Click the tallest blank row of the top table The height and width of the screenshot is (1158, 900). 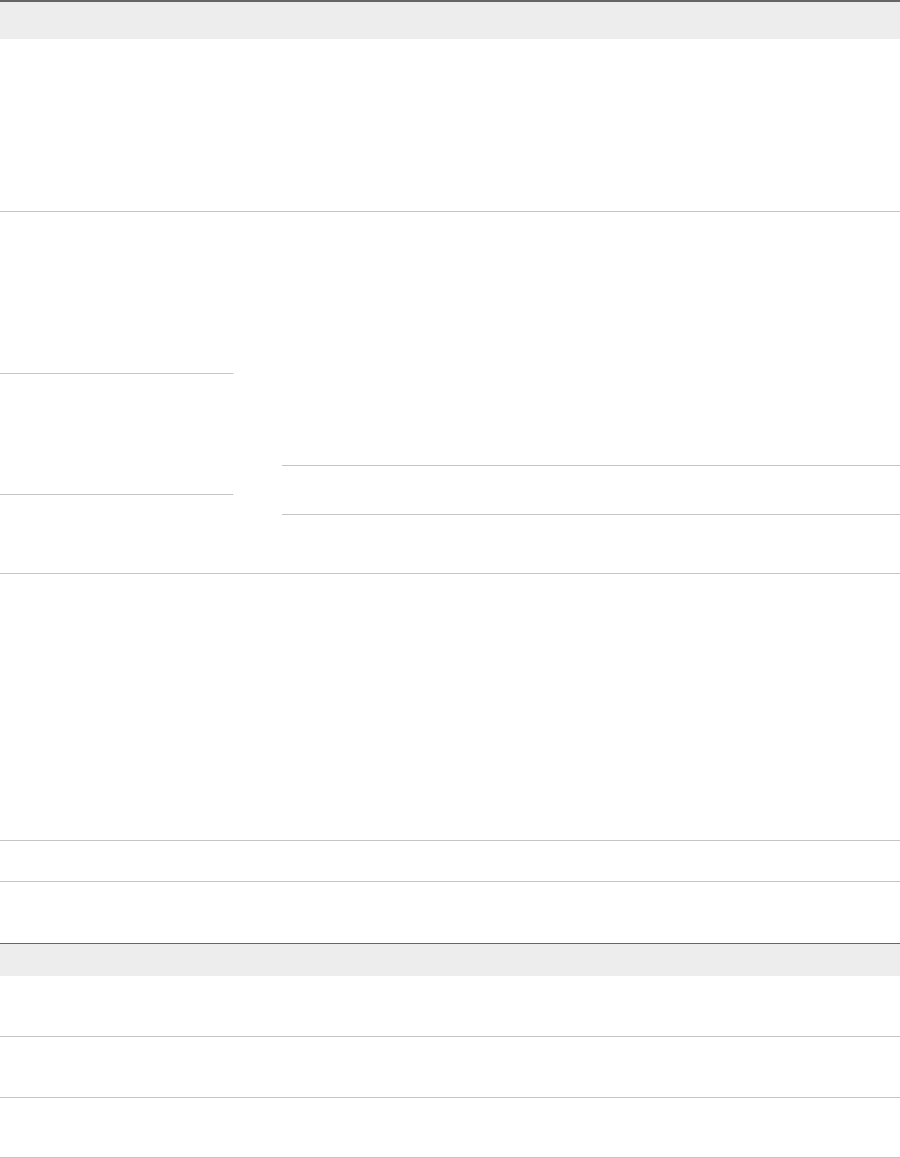pos(450,706)
